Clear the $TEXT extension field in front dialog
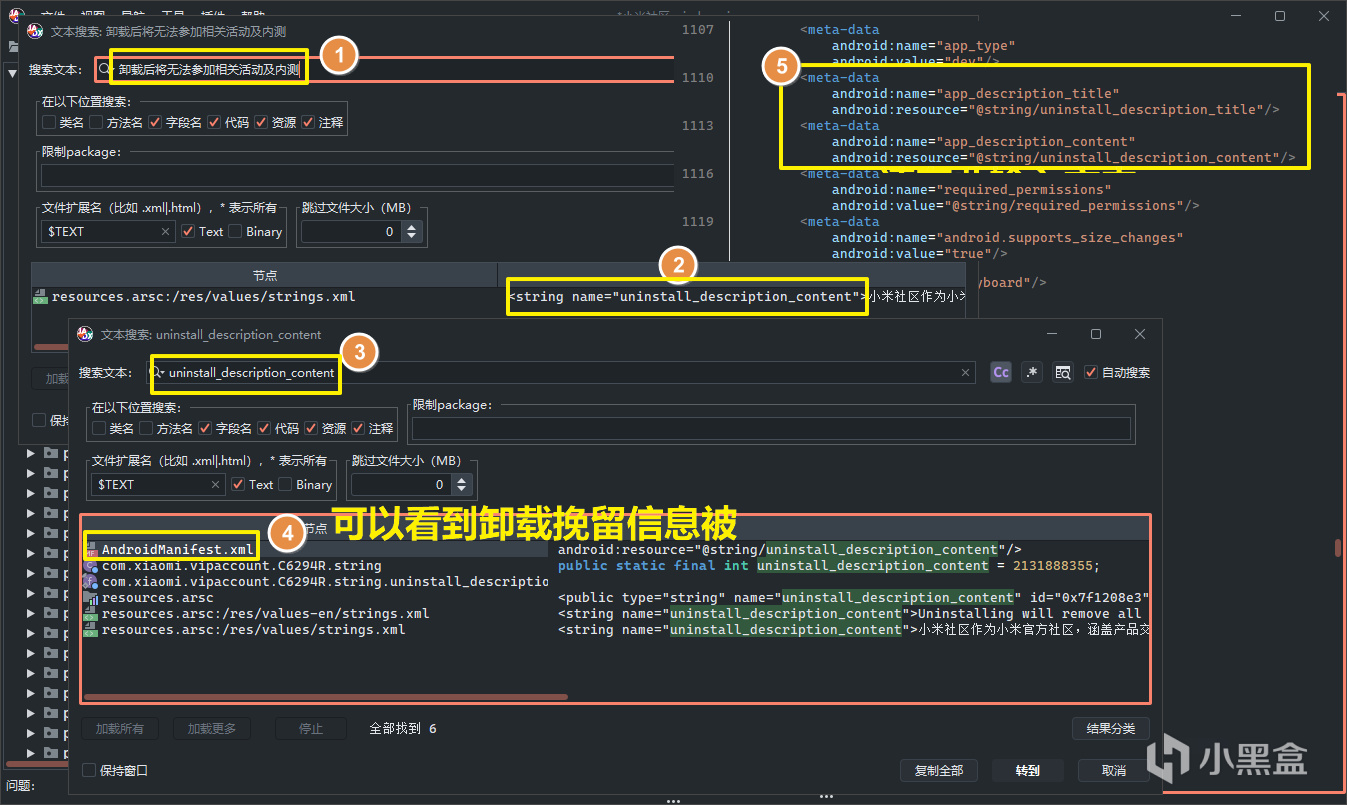Screen dimensions: 1347x805 (215, 485)
